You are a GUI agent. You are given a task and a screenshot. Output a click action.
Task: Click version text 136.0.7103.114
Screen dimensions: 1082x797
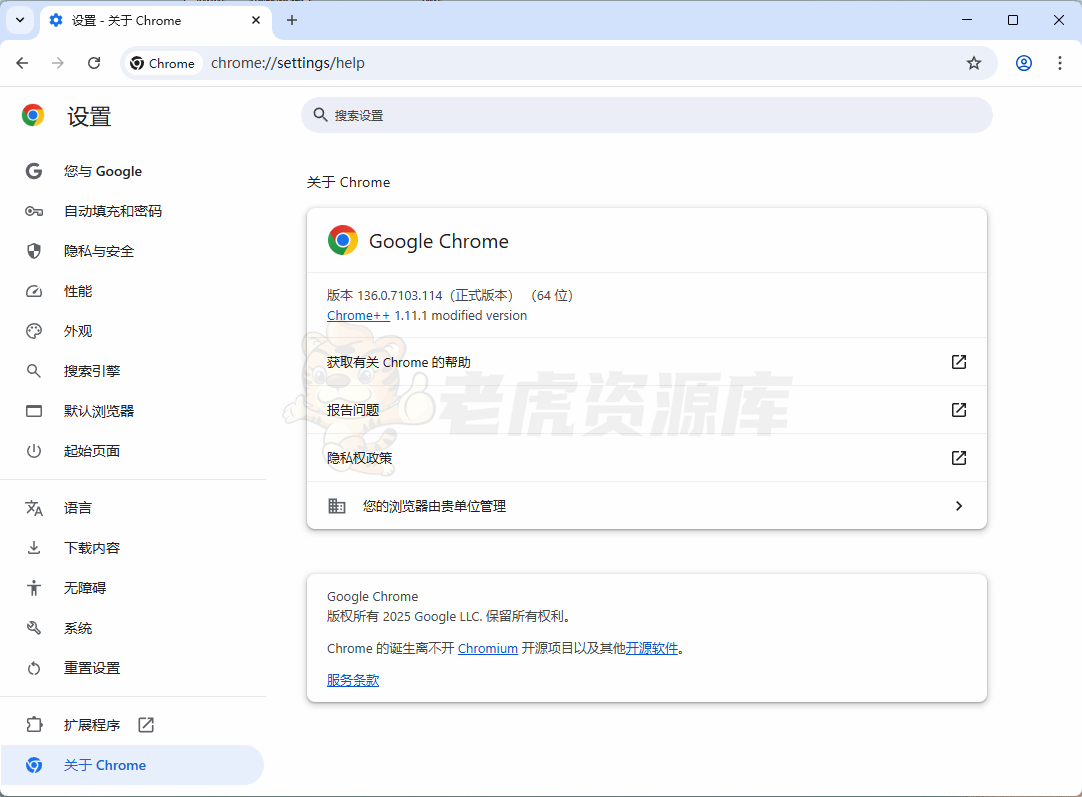click(x=400, y=295)
